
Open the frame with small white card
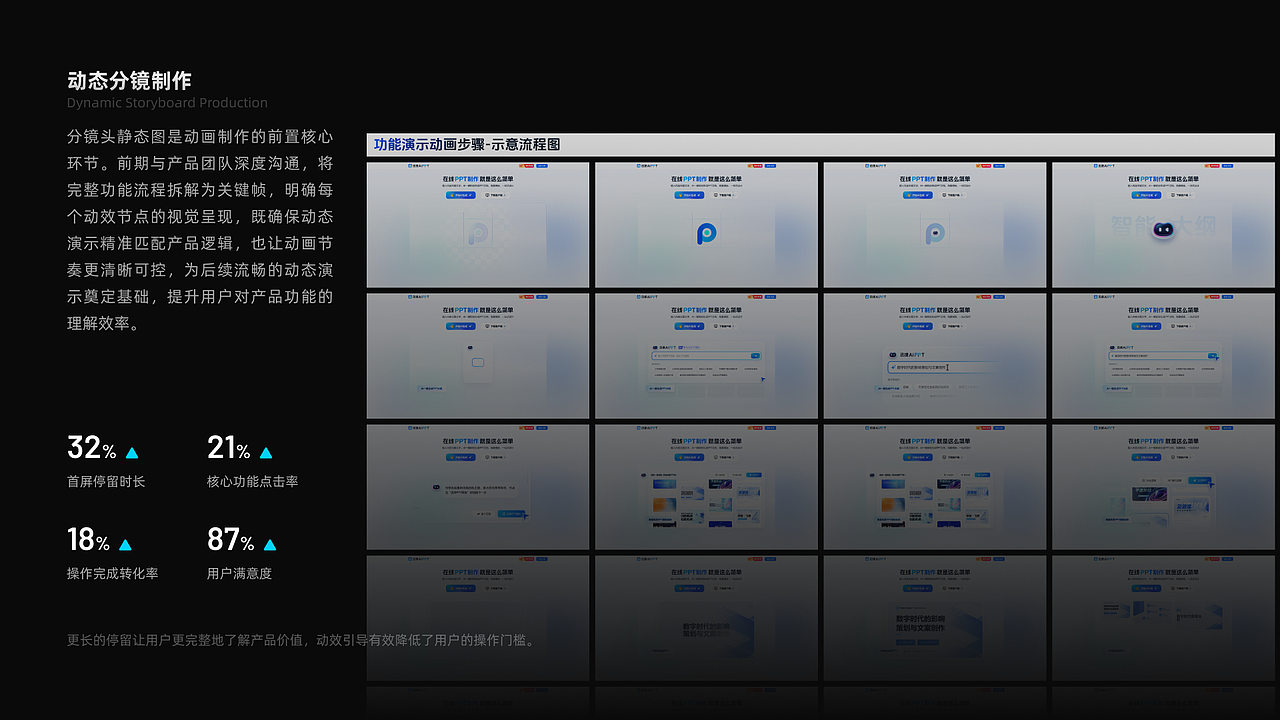click(x=478, y=356)
